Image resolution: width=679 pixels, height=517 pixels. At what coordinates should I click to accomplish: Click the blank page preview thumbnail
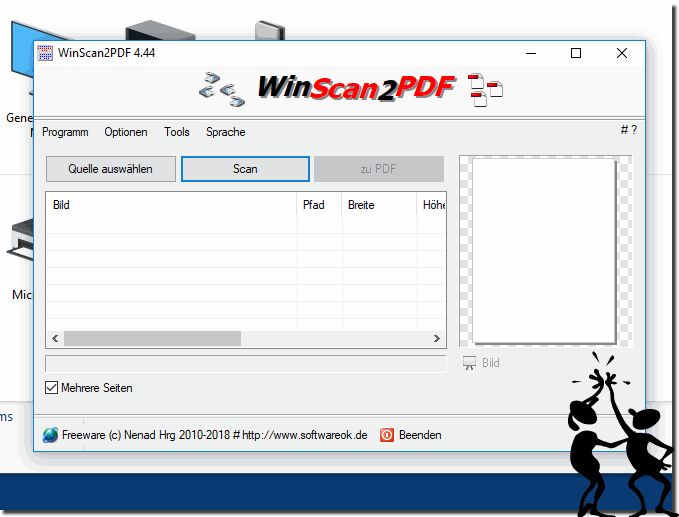pos(544,251)
